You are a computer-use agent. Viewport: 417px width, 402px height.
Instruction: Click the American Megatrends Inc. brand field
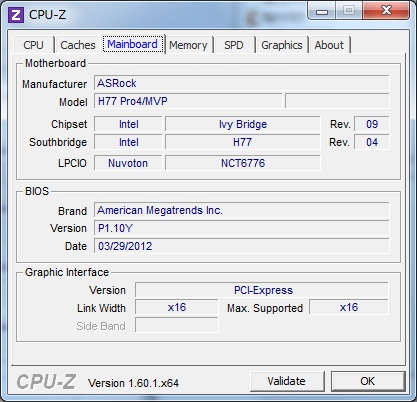coord(242,210)
